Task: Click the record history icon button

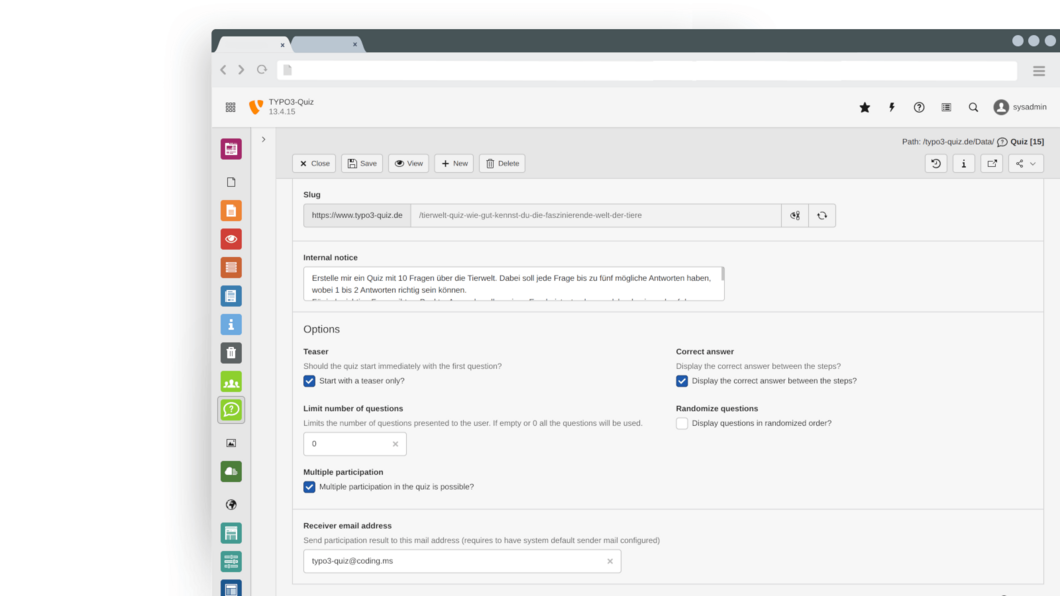Action: coord(936,164)
